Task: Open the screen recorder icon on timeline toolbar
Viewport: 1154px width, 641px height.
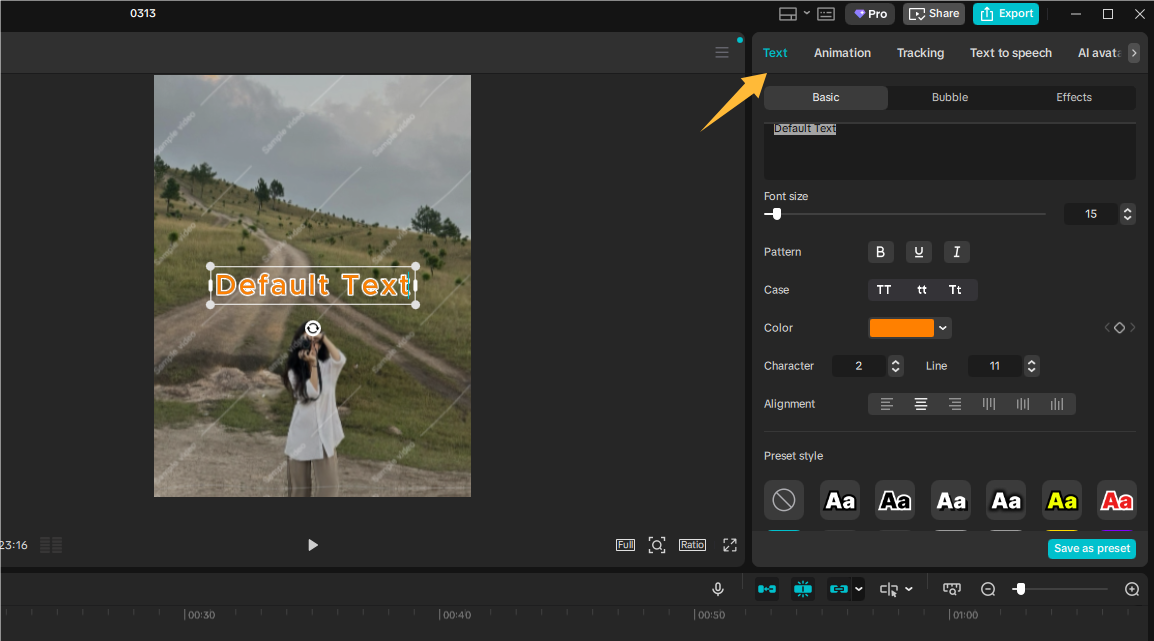Action: [951, 589]
